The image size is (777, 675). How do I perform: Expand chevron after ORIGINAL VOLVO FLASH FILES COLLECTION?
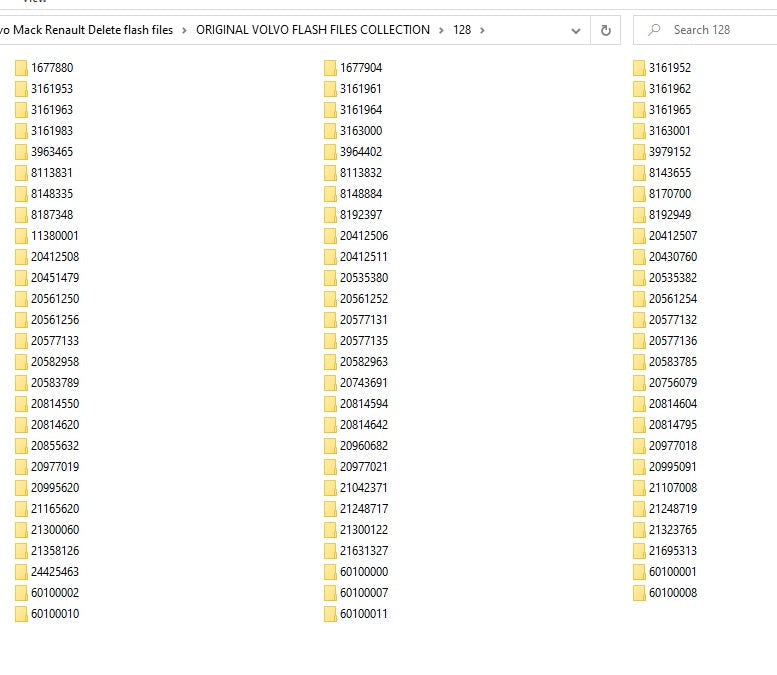point(441,30)
